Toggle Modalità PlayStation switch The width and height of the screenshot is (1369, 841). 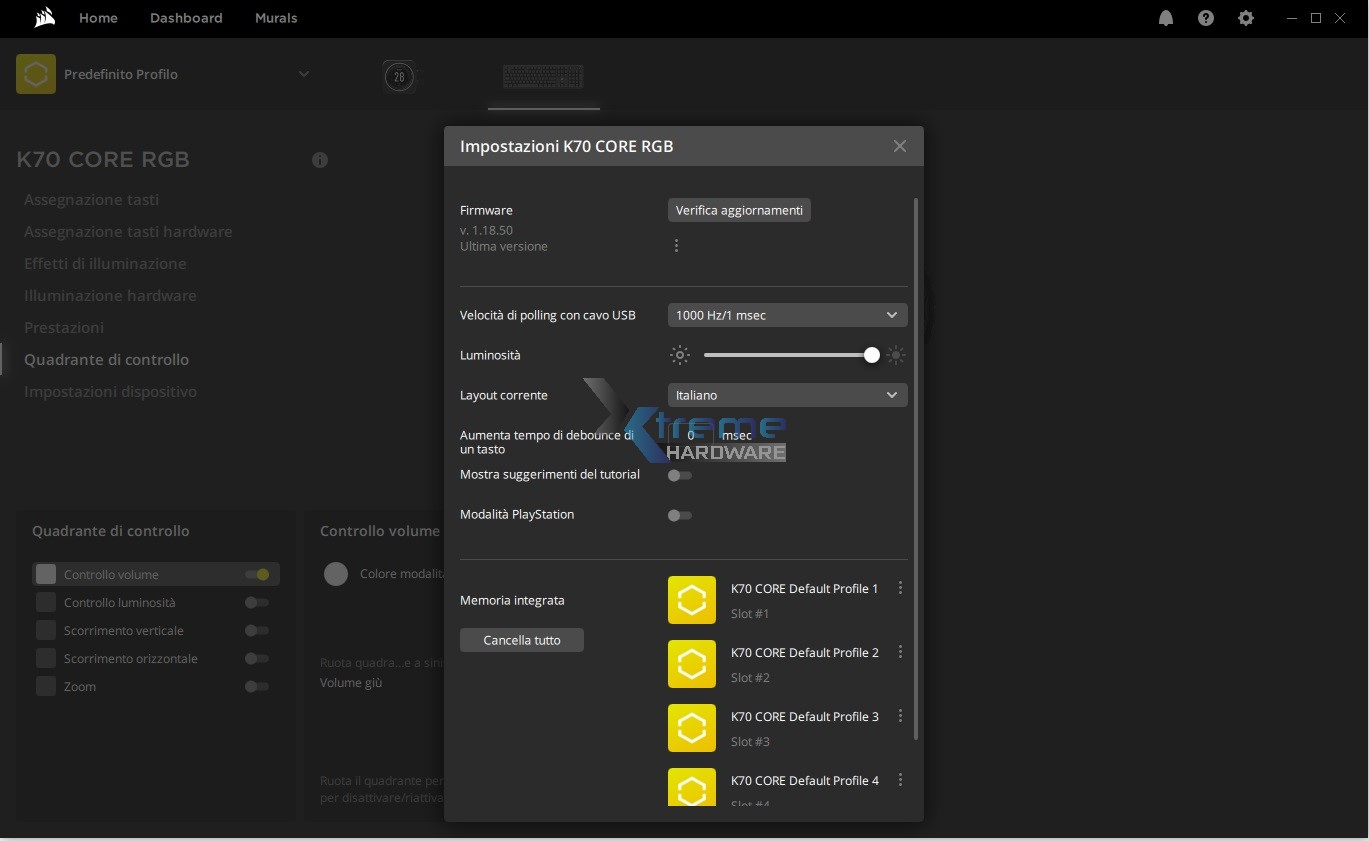click(680, 515)
